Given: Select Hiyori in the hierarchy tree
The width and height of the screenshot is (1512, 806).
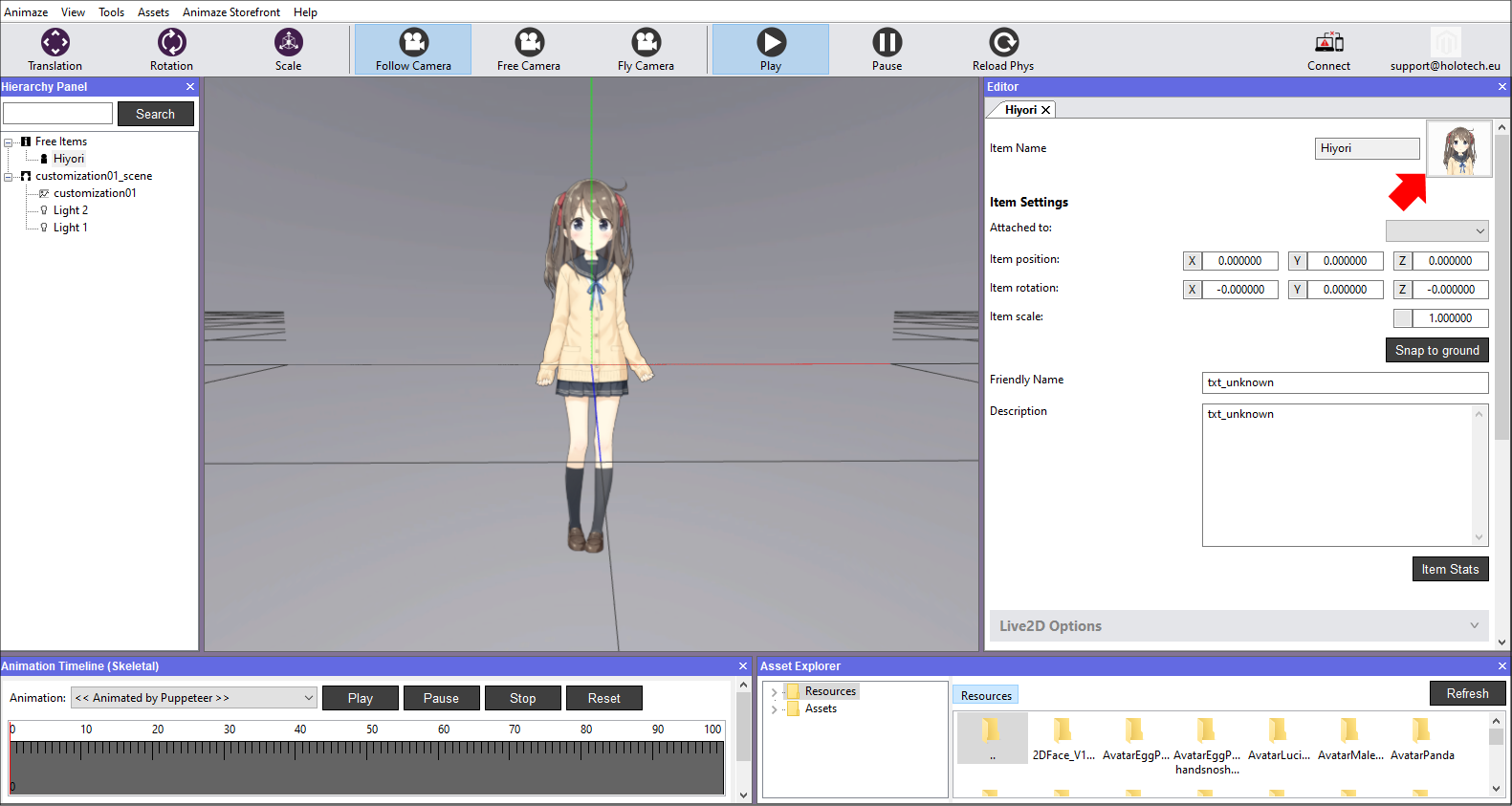Looking at the screenshot, I should click(68, 160).
